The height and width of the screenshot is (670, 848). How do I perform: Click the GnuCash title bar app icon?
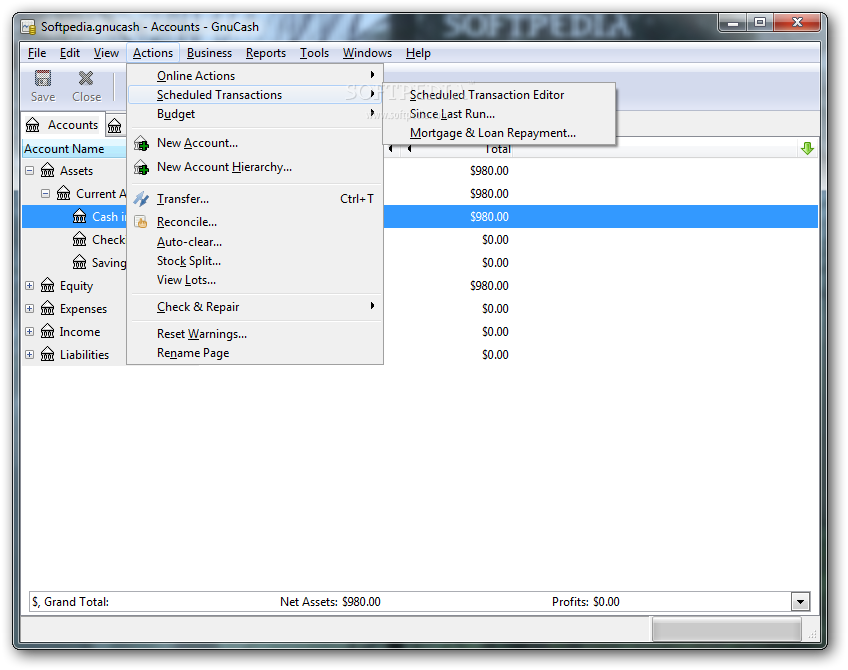click(x=29, y=26)
